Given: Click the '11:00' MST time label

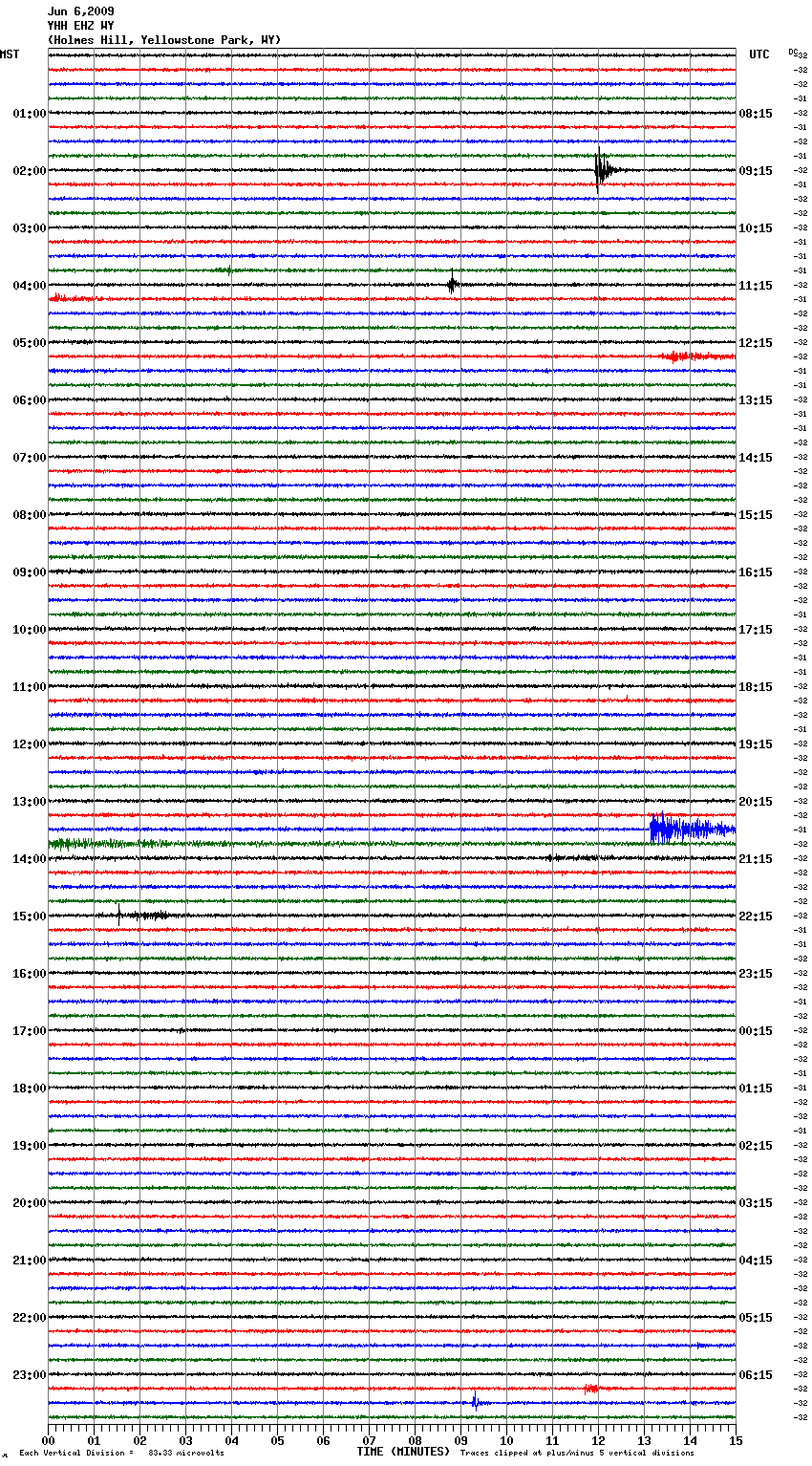Looking at the screenshot, I should [x=30, y=687].
